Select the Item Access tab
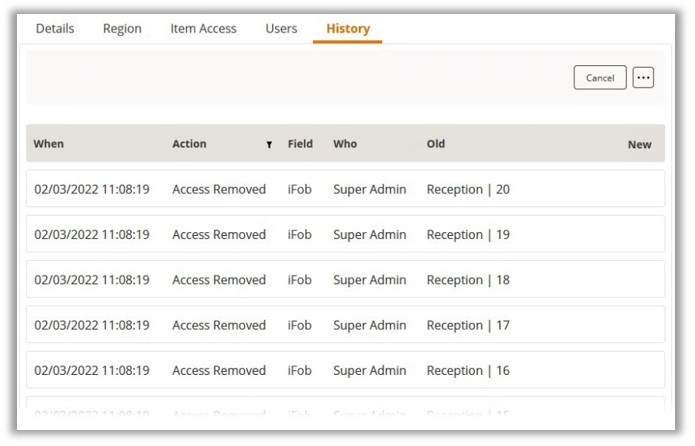The height and width of the screenshot is (446, 695). [x=203, y=29]
